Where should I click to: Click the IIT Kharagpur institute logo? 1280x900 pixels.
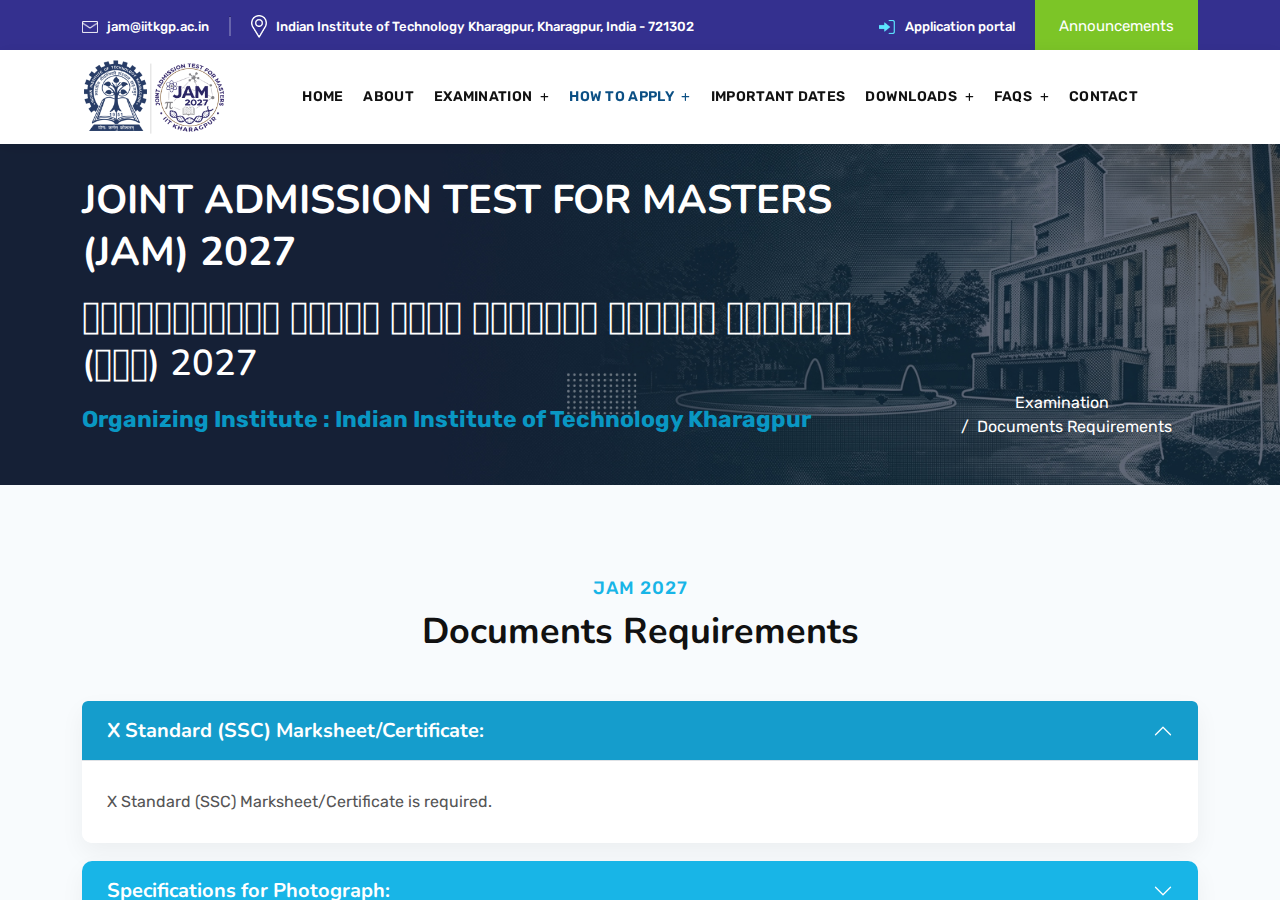(x=115, y=96)
